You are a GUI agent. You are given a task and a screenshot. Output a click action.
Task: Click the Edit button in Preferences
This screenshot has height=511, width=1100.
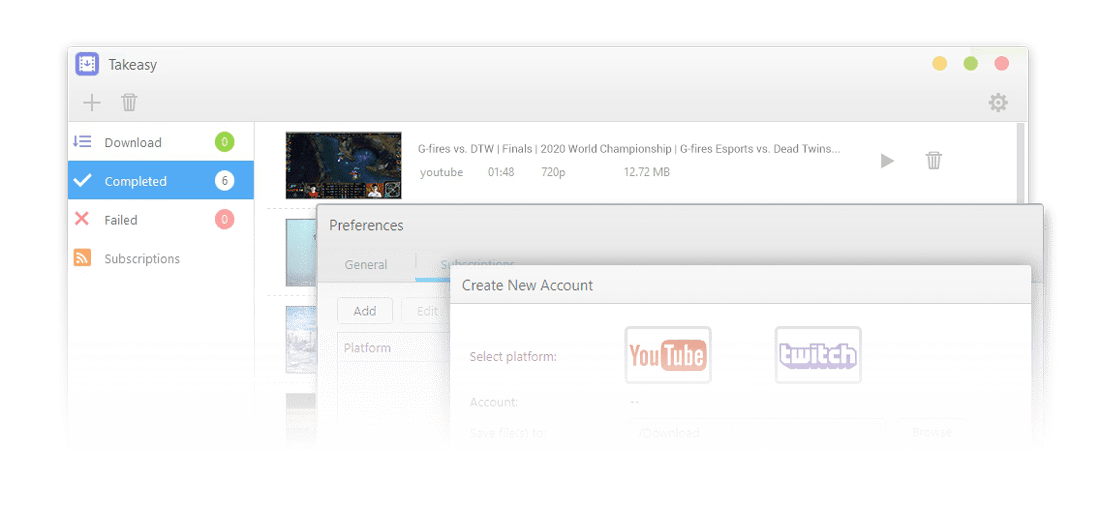(426, 311)
